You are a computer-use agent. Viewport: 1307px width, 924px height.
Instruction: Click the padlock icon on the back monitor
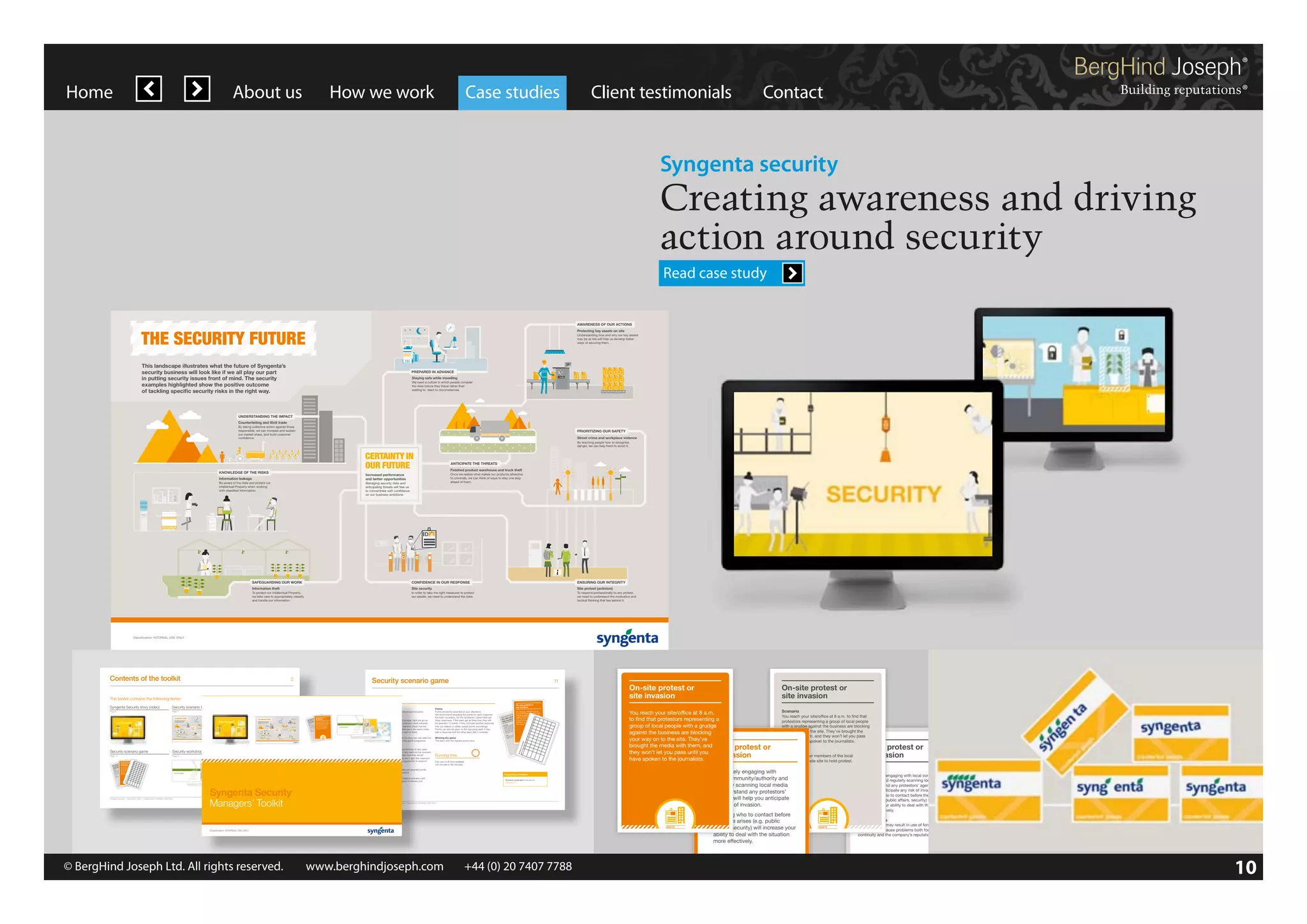point(1052,352)
